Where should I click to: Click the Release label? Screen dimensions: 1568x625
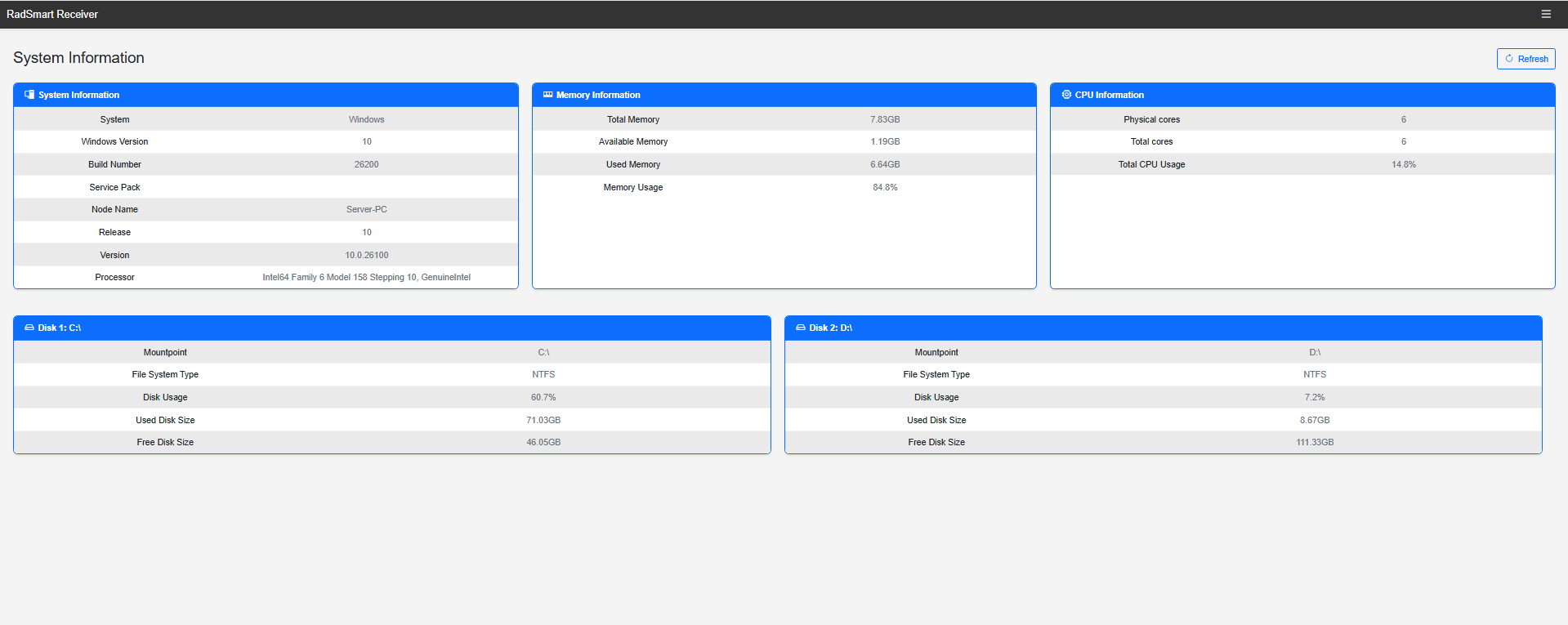(114, 232)
